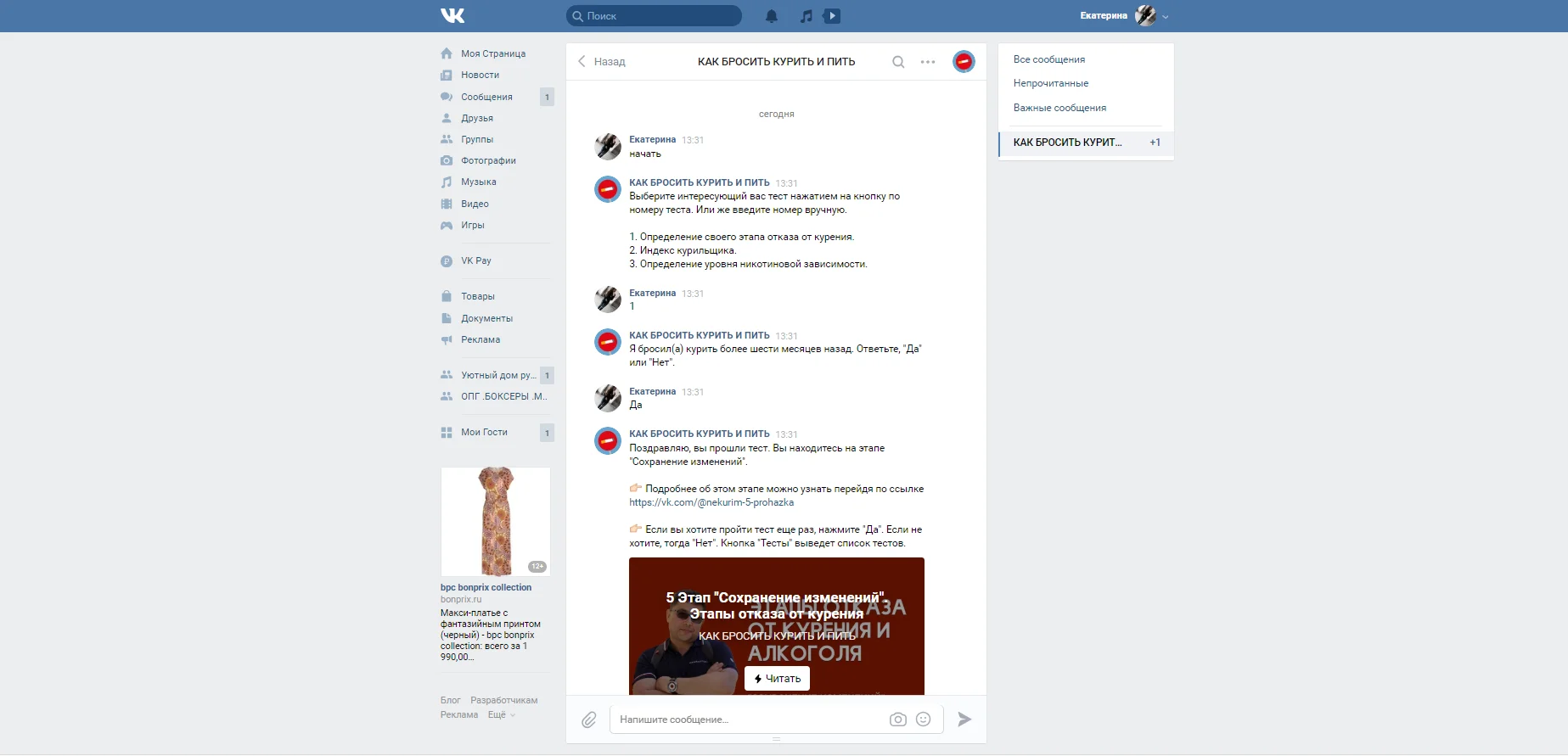This screenshot has width=1568, height=756.
Task: Click the Реклама footer link
Action: tap(459, 714)
